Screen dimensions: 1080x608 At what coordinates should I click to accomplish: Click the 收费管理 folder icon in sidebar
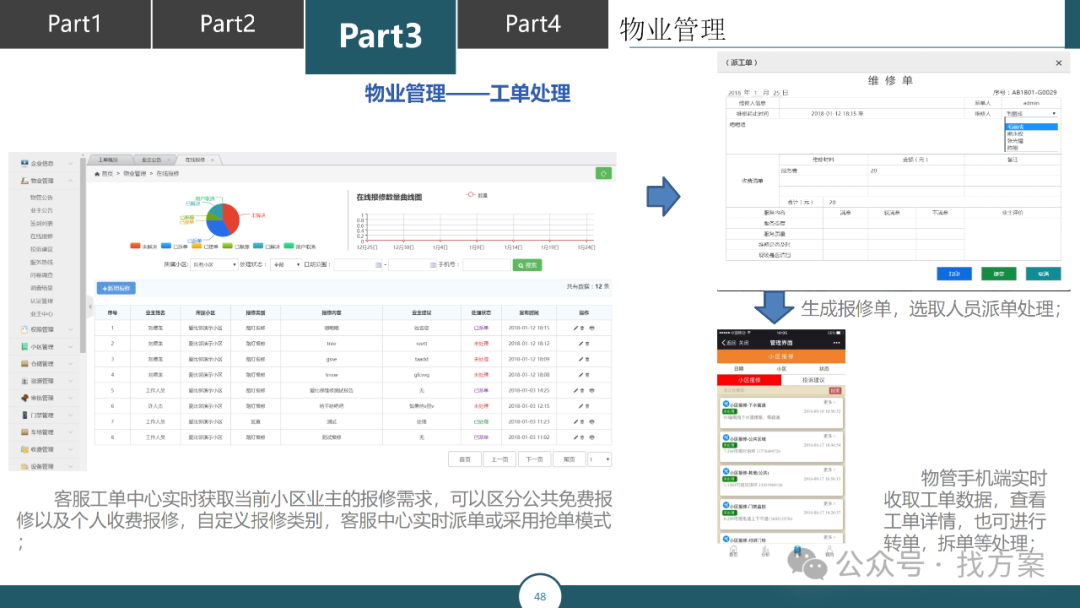coord(24,450)
